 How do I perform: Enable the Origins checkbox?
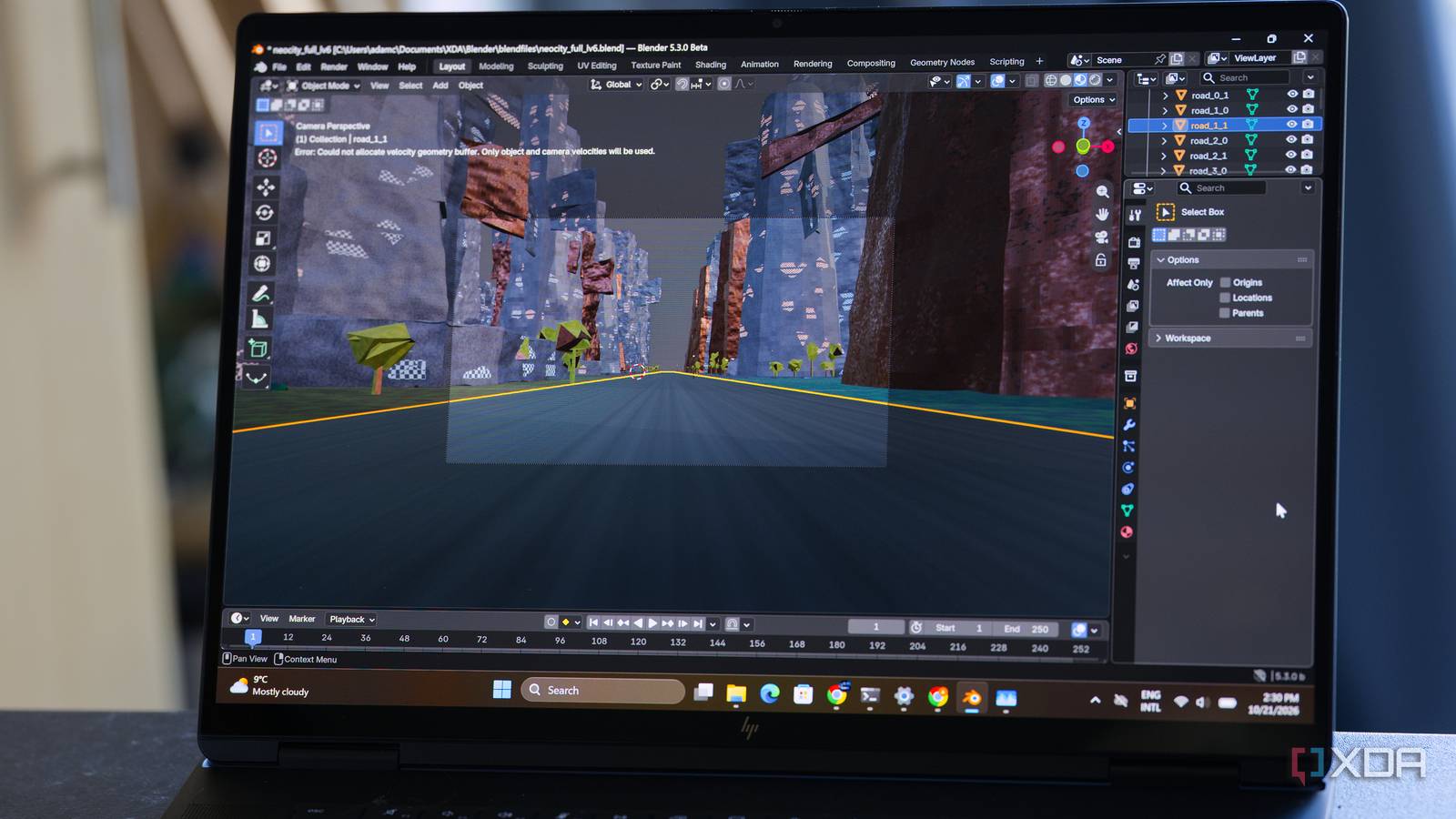(1226, 282)
